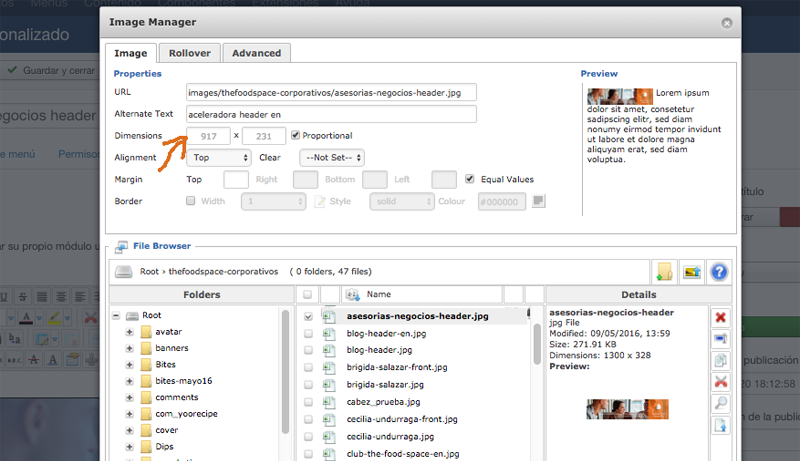Sort files by the Name column header
The image size is (800, 461).
click(x=379, y=294)
